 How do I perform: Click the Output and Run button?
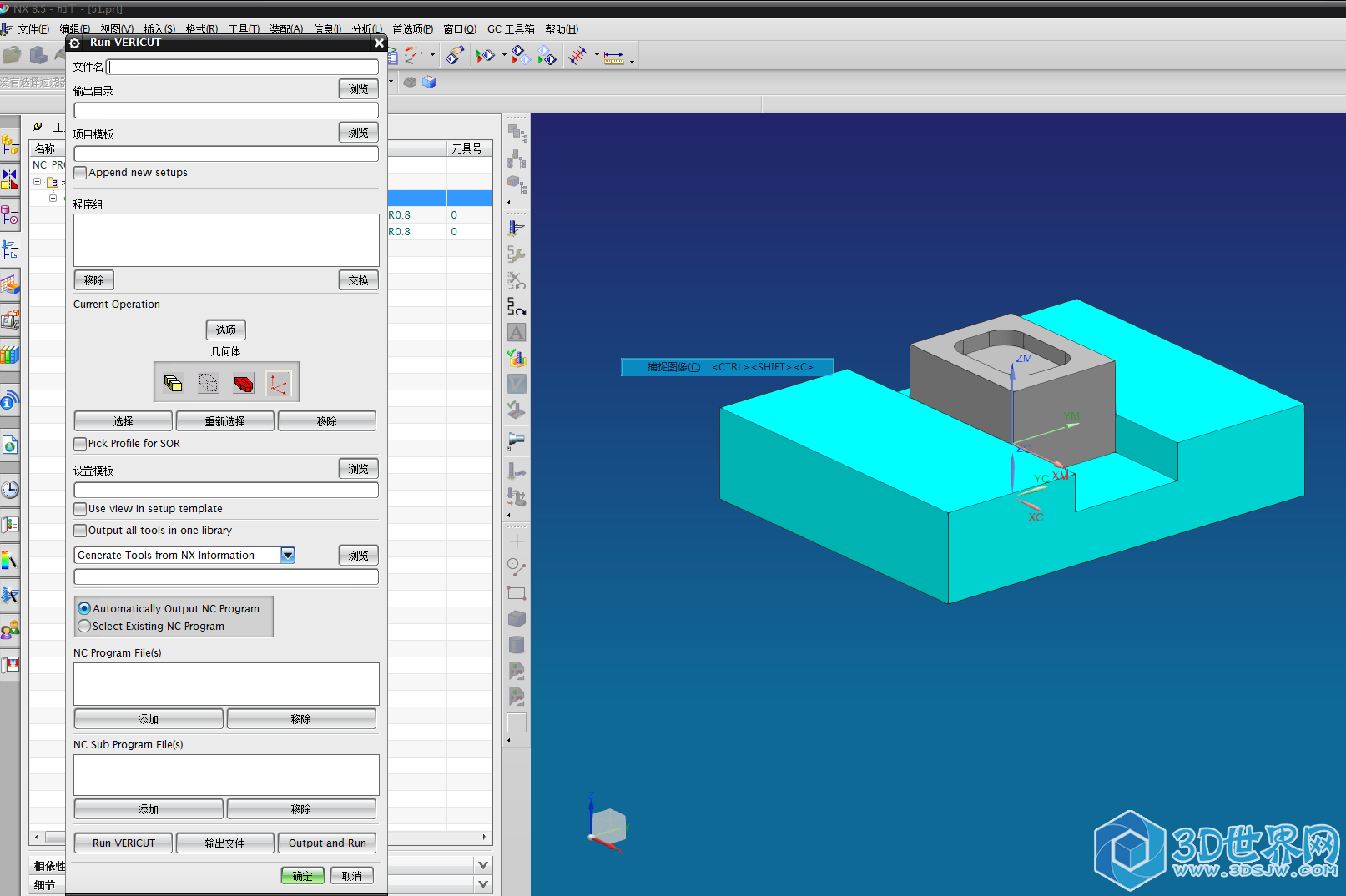pos(327,843)
